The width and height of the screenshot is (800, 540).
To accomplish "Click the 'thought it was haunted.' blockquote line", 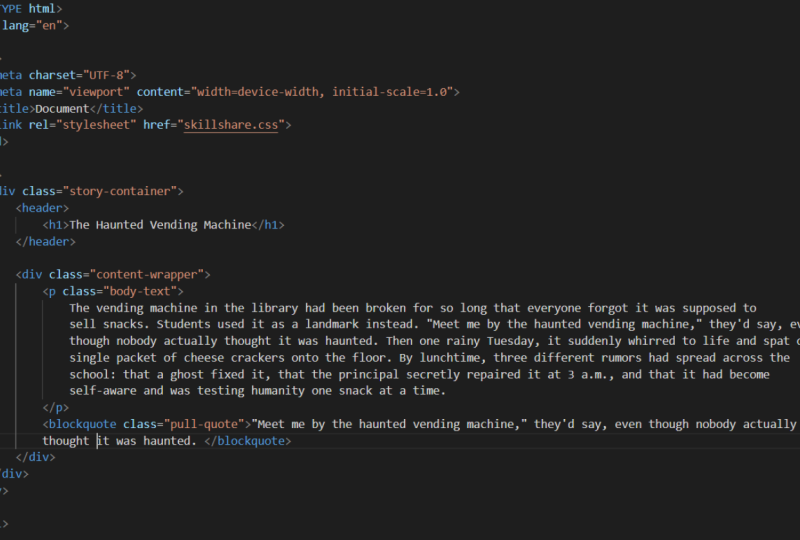I will click(119, 441).
